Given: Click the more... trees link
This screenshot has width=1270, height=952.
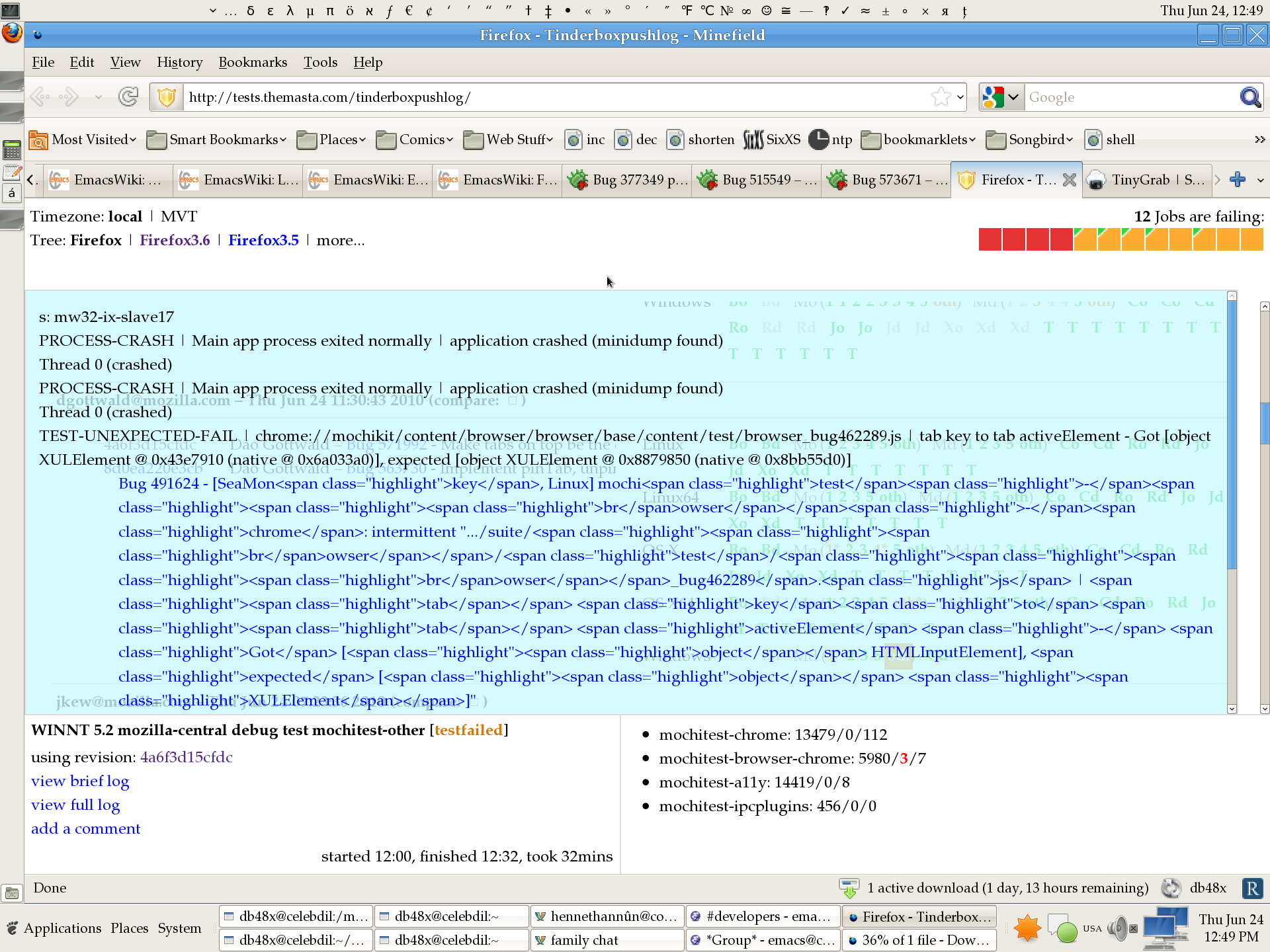Looking at the screenshot, I should tap(341, 240).
